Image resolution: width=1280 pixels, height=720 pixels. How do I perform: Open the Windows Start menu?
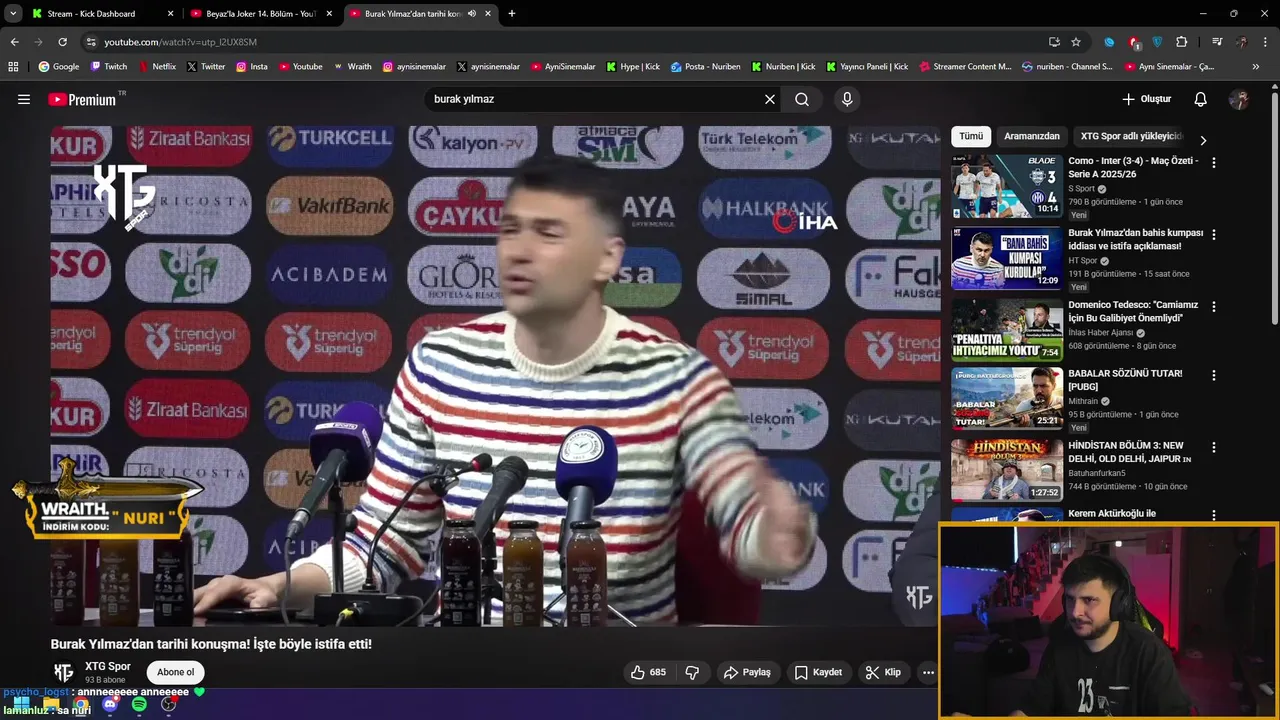point(21,705)
